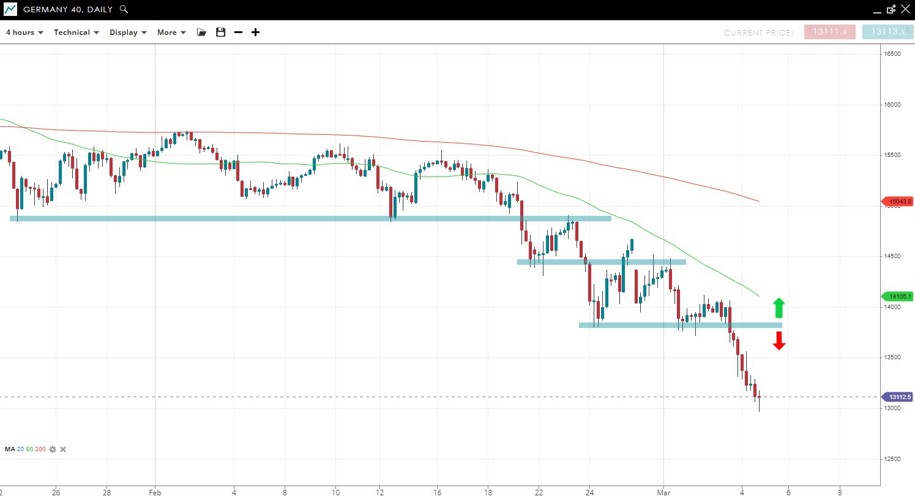Image resolution: width=915 pixels, height=498 pixels.
Task: Open the More menu
Action: pyautogui.click(x=171, y=32)
